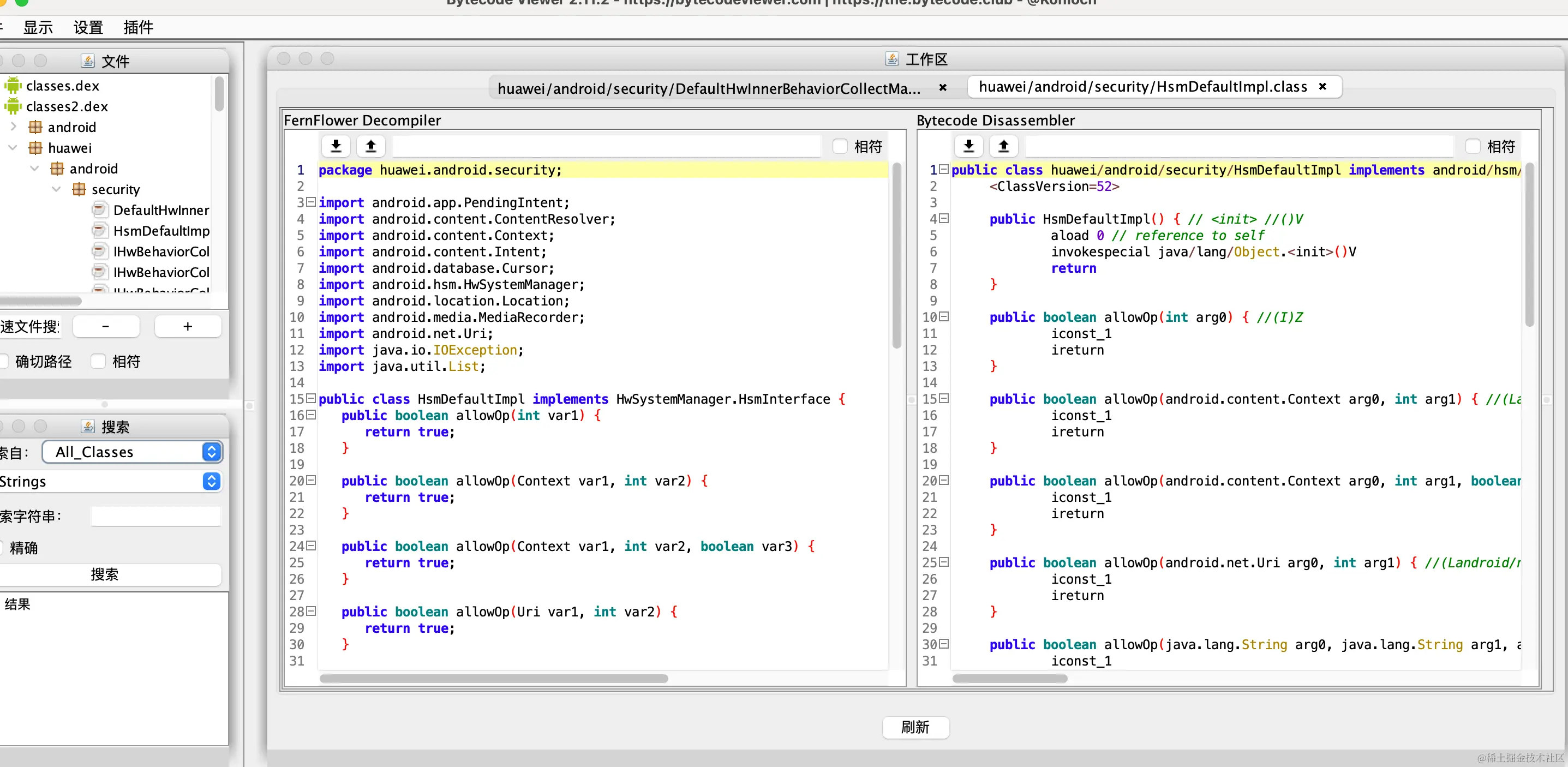The height and width of the screenshot is (767, 1568).
Task: Open HsmDefaultImp class file in tree
Action: pos(161,231)
